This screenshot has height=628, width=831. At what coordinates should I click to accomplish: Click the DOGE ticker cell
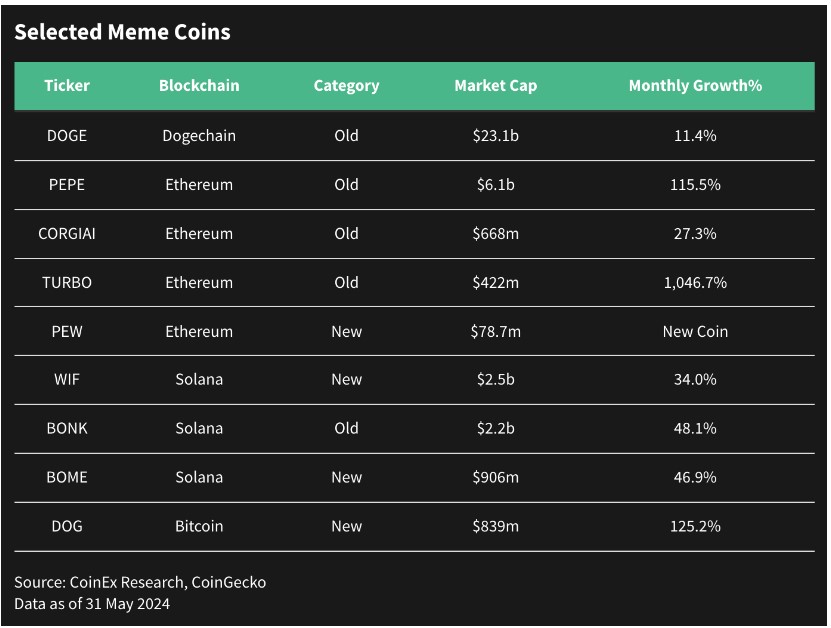tap(67, 136)
